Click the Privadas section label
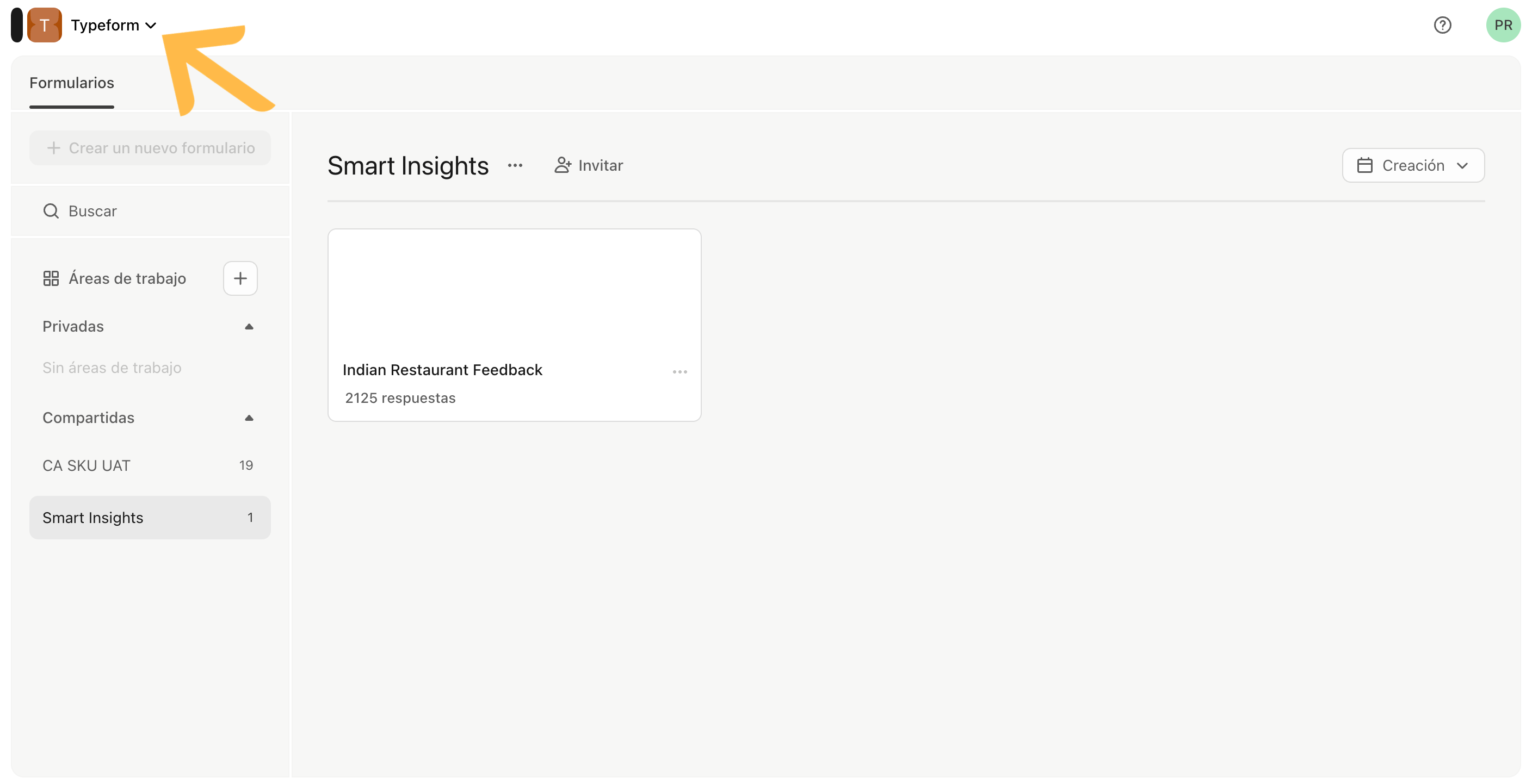Viewport: 1532px width, 784px height. 73,326
